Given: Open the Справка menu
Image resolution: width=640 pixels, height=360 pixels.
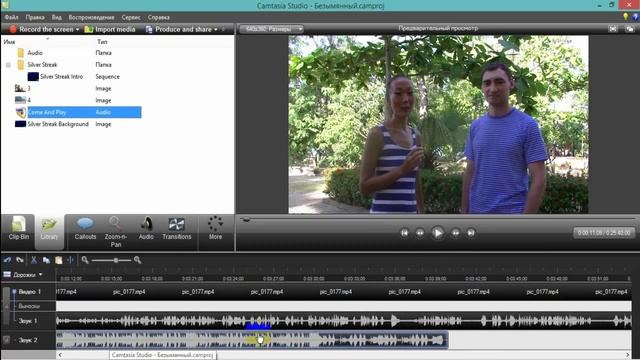Looking at the screenshot, I should [159, 17].
